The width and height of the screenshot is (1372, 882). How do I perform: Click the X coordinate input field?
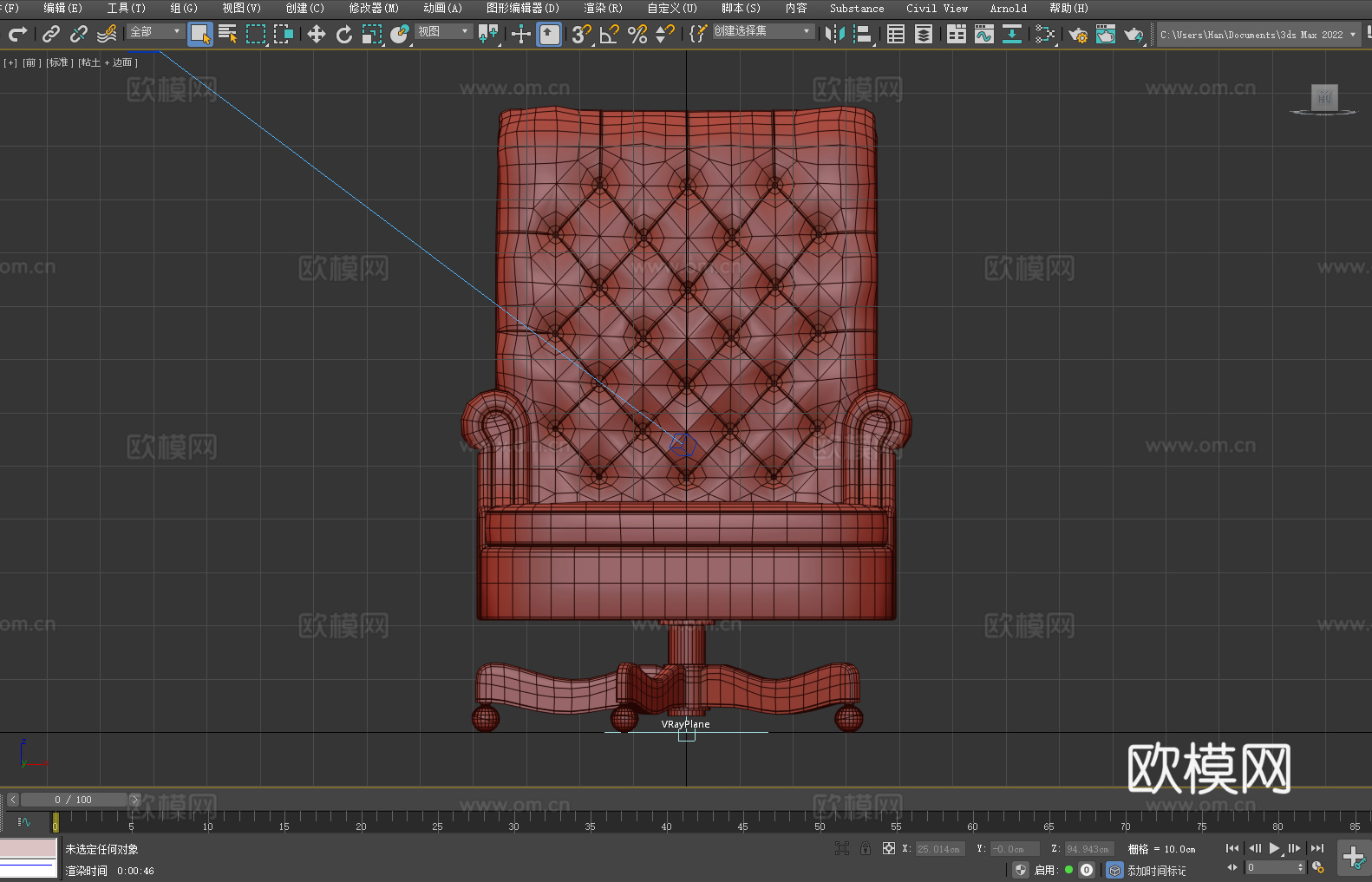(x=939, y=849)
